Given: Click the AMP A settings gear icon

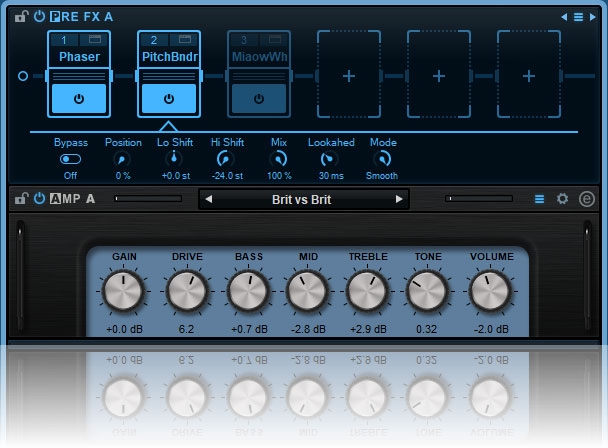Looking at the screenshot, I should click(562, 199).
